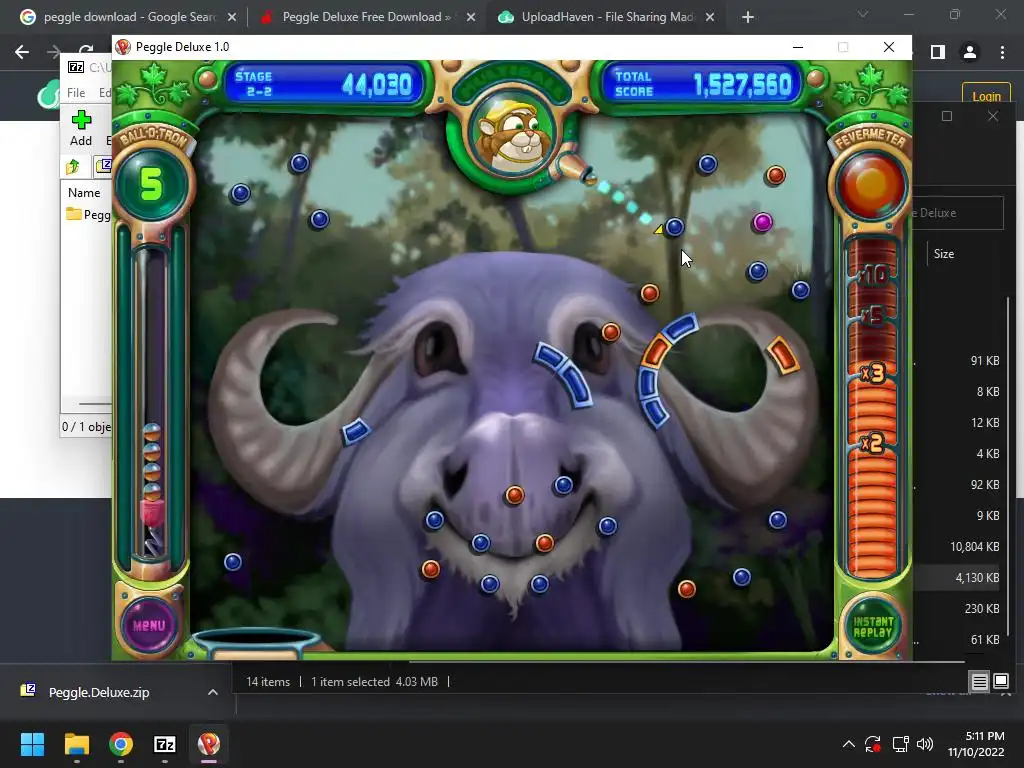Close the UploadHaven browser tab
The width and height of the screenshot is (1024, 768).
pos(710,17)
